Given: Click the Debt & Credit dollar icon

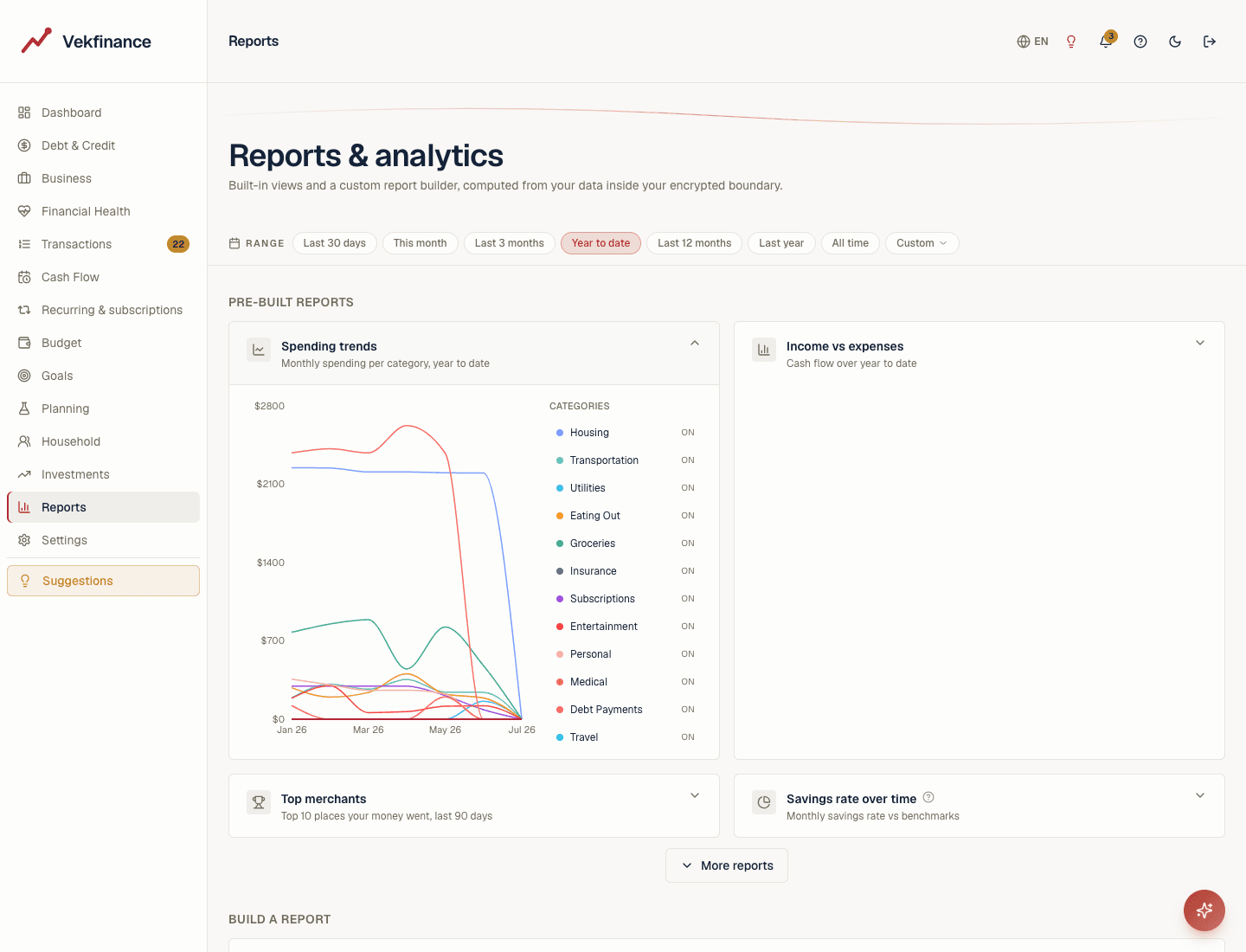Looking at the screenshot, I should 24,145.
